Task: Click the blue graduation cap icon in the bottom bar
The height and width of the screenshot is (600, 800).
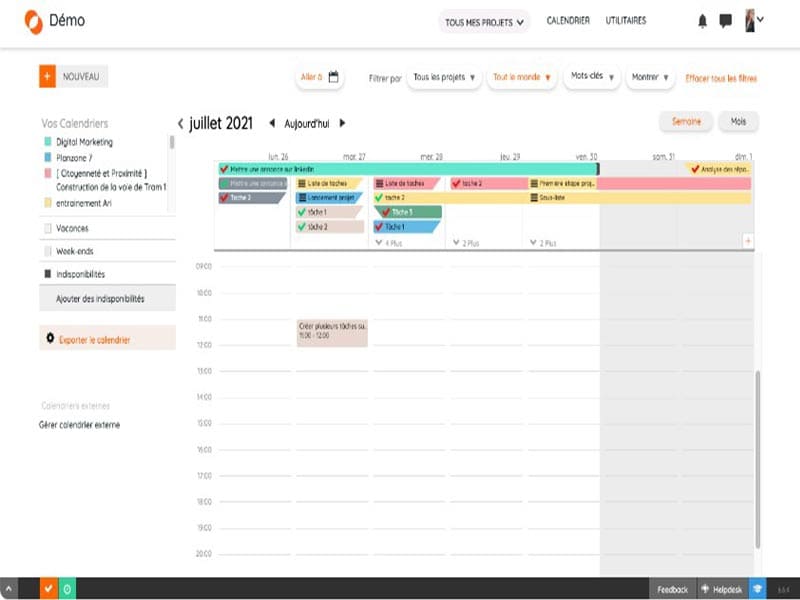Action: pos(757,589)
